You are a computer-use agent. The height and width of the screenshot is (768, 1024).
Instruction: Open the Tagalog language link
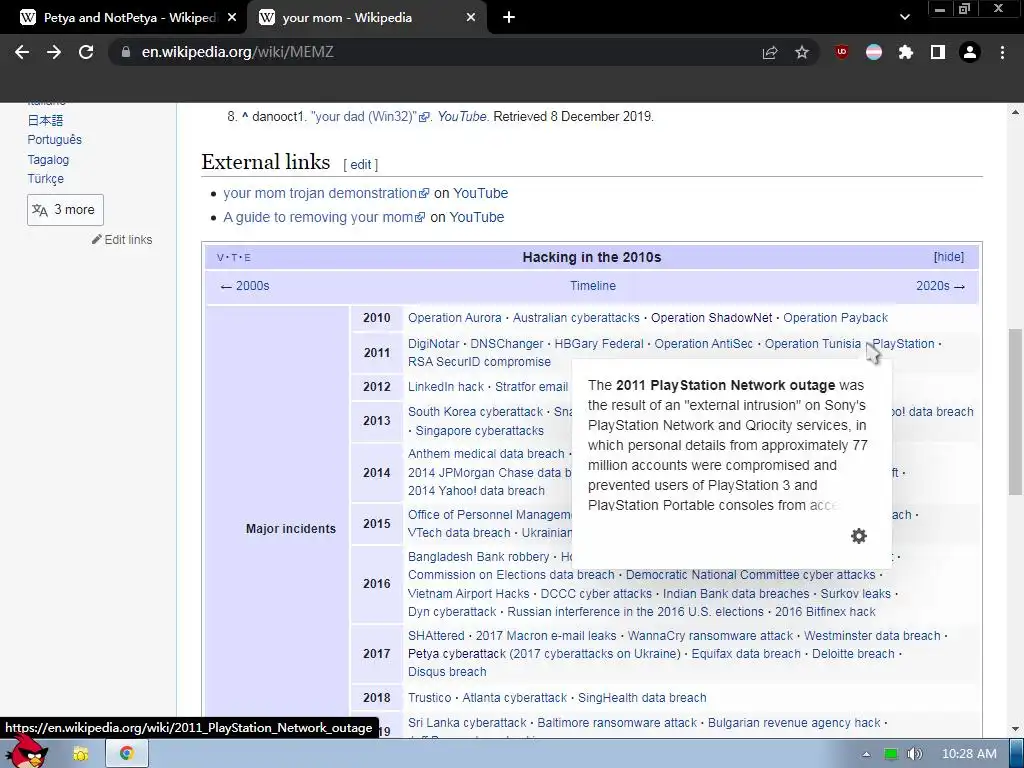(48, 159)
